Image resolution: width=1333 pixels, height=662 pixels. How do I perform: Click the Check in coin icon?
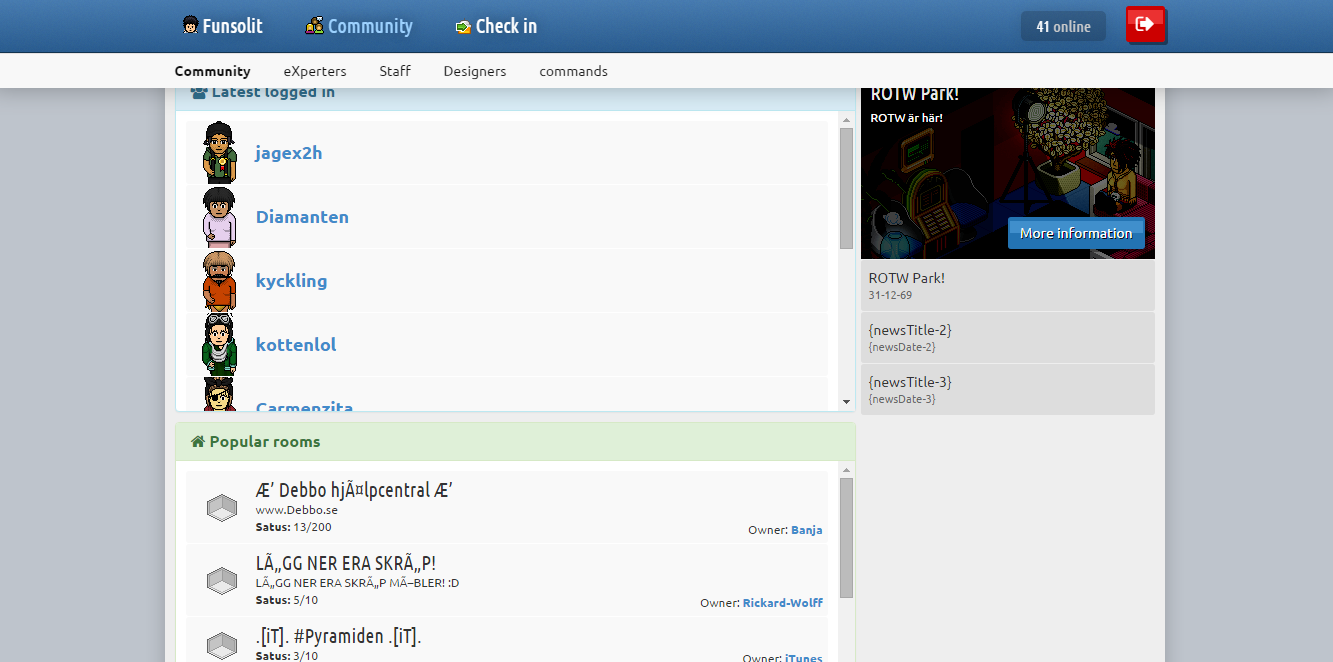[462, 25]
